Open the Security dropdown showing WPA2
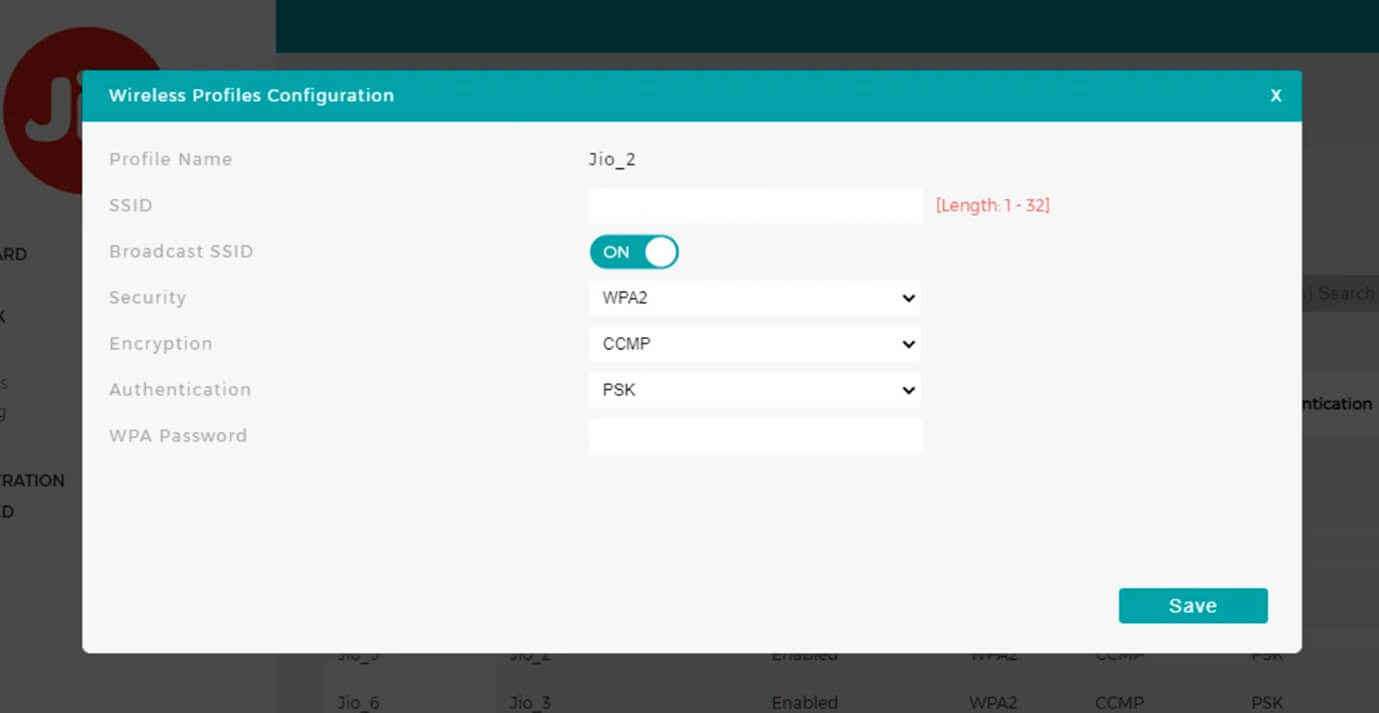The width and height of the screenshot is (1379, 713). (x=754, y=298)
